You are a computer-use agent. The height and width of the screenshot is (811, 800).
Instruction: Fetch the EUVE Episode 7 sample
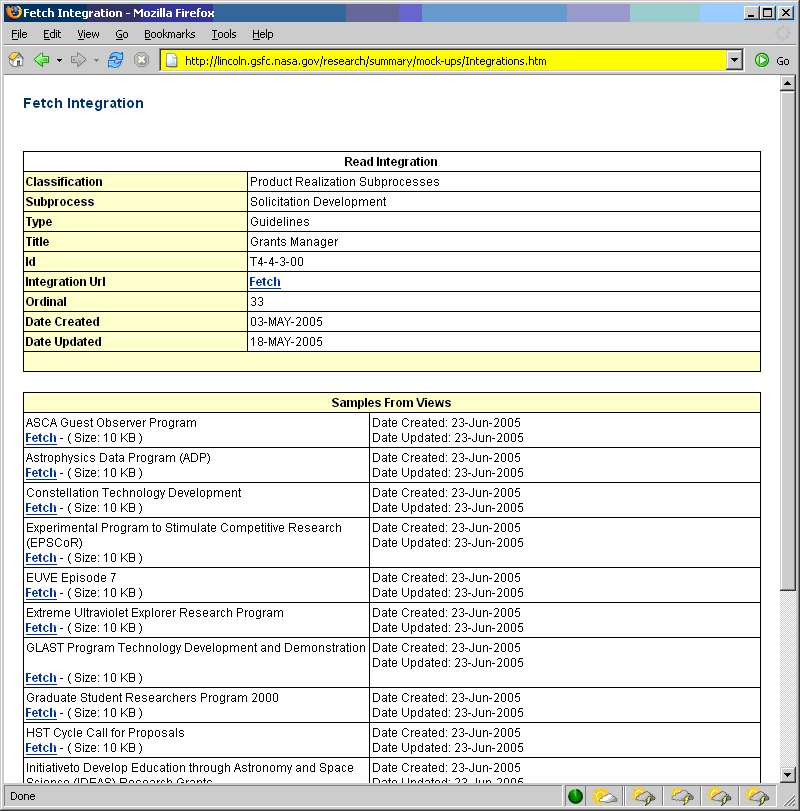41,593
